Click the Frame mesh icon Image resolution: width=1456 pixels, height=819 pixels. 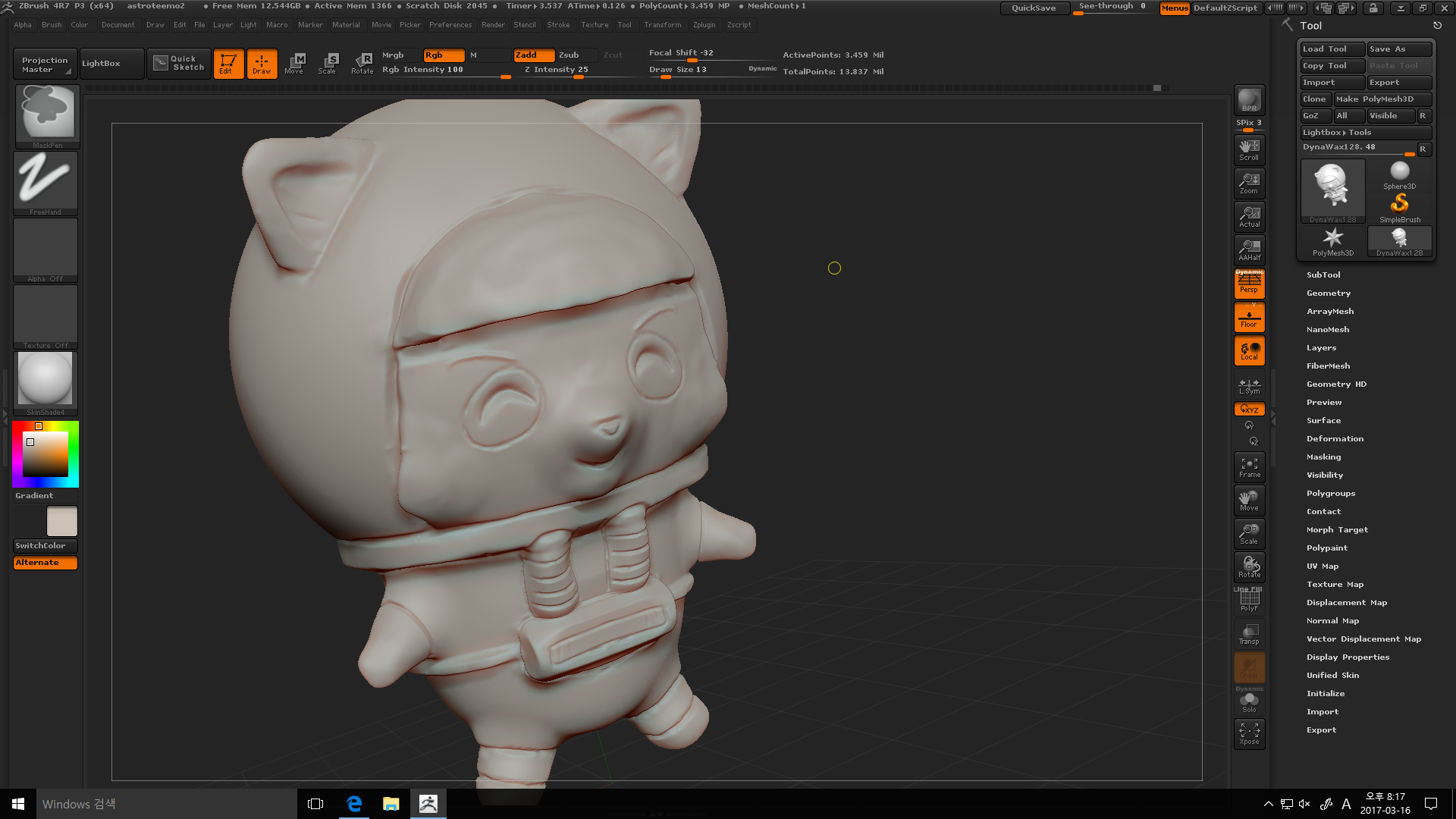pyautogui.click(x=1249, y=467)
